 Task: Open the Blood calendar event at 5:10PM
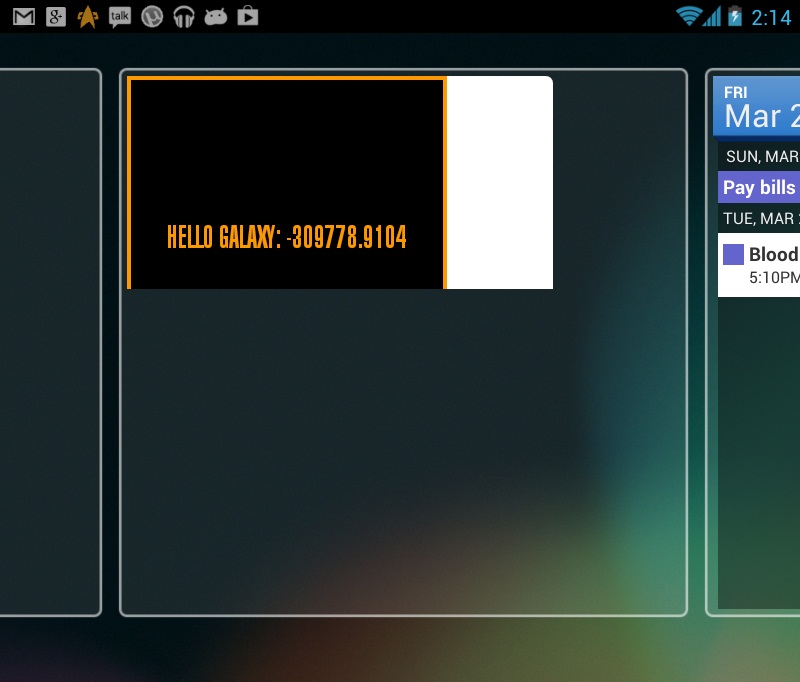(x=759, y=265)
